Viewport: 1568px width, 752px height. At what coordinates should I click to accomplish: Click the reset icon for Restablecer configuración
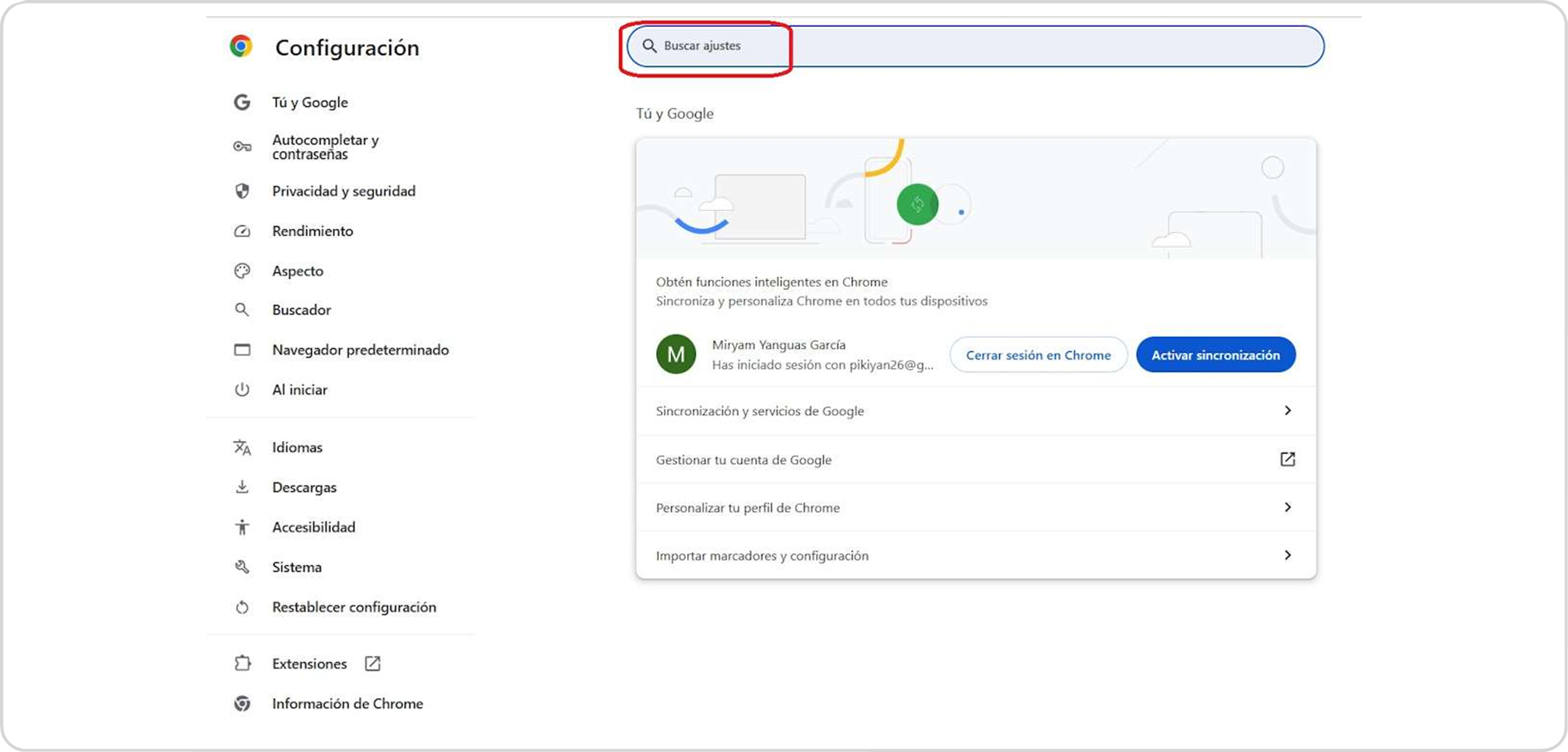point(242,607)
